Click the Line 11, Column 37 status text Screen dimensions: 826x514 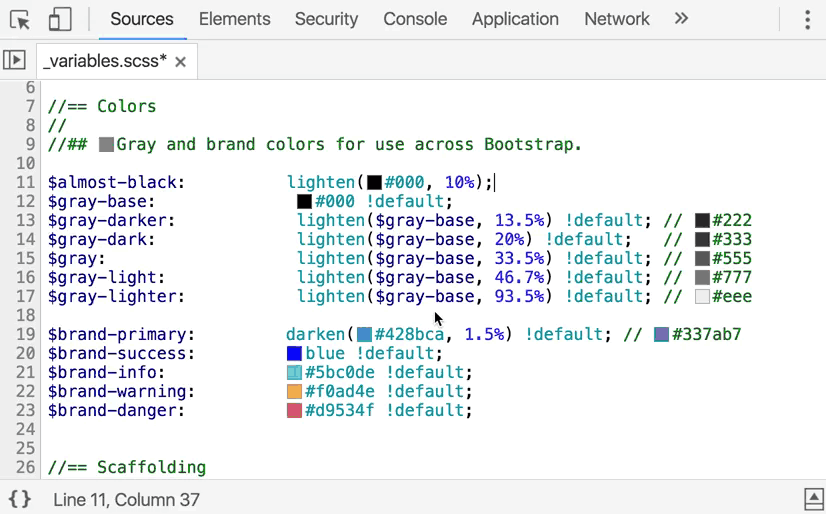pos(126,499)
